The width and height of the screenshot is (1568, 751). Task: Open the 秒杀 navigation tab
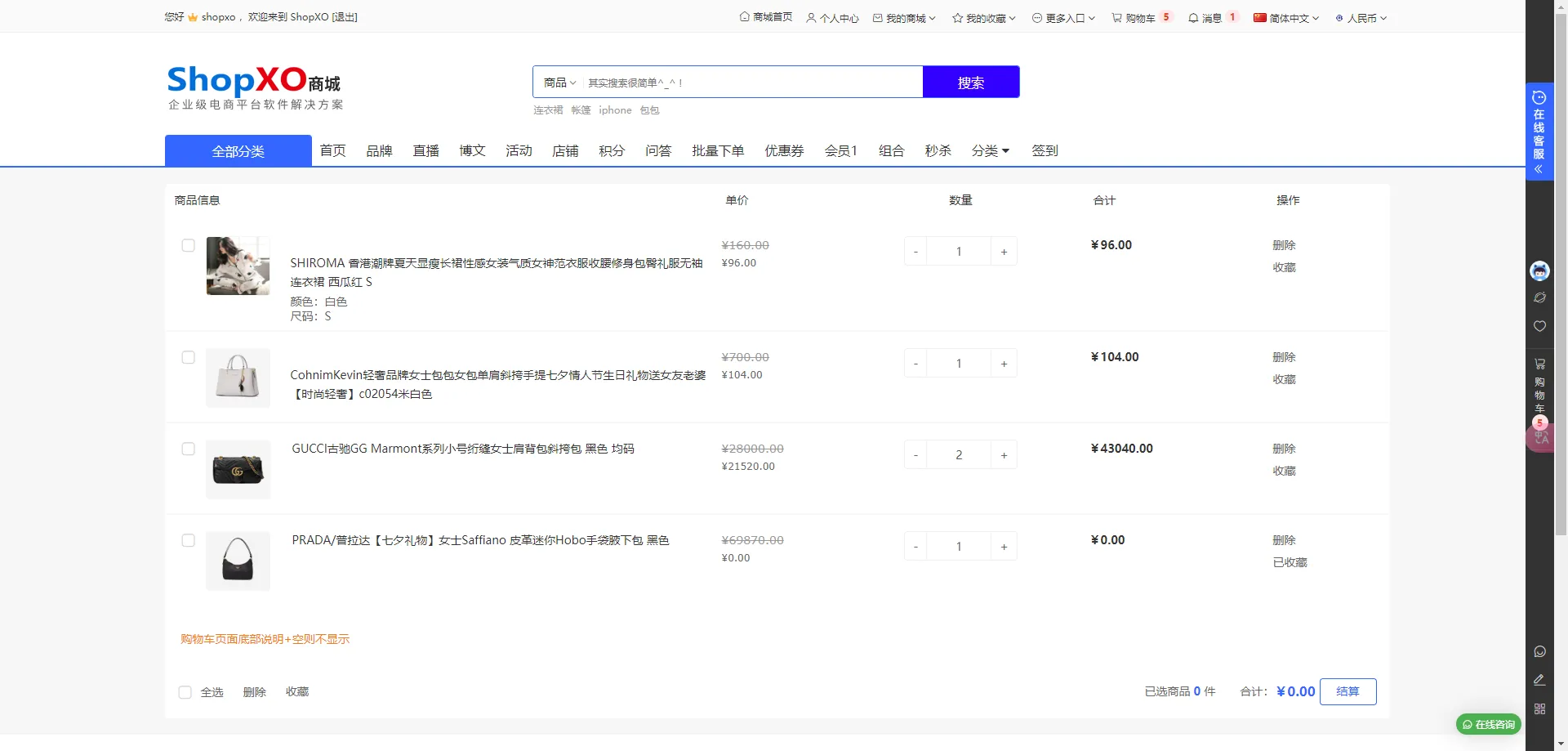(x=938, y=150)
